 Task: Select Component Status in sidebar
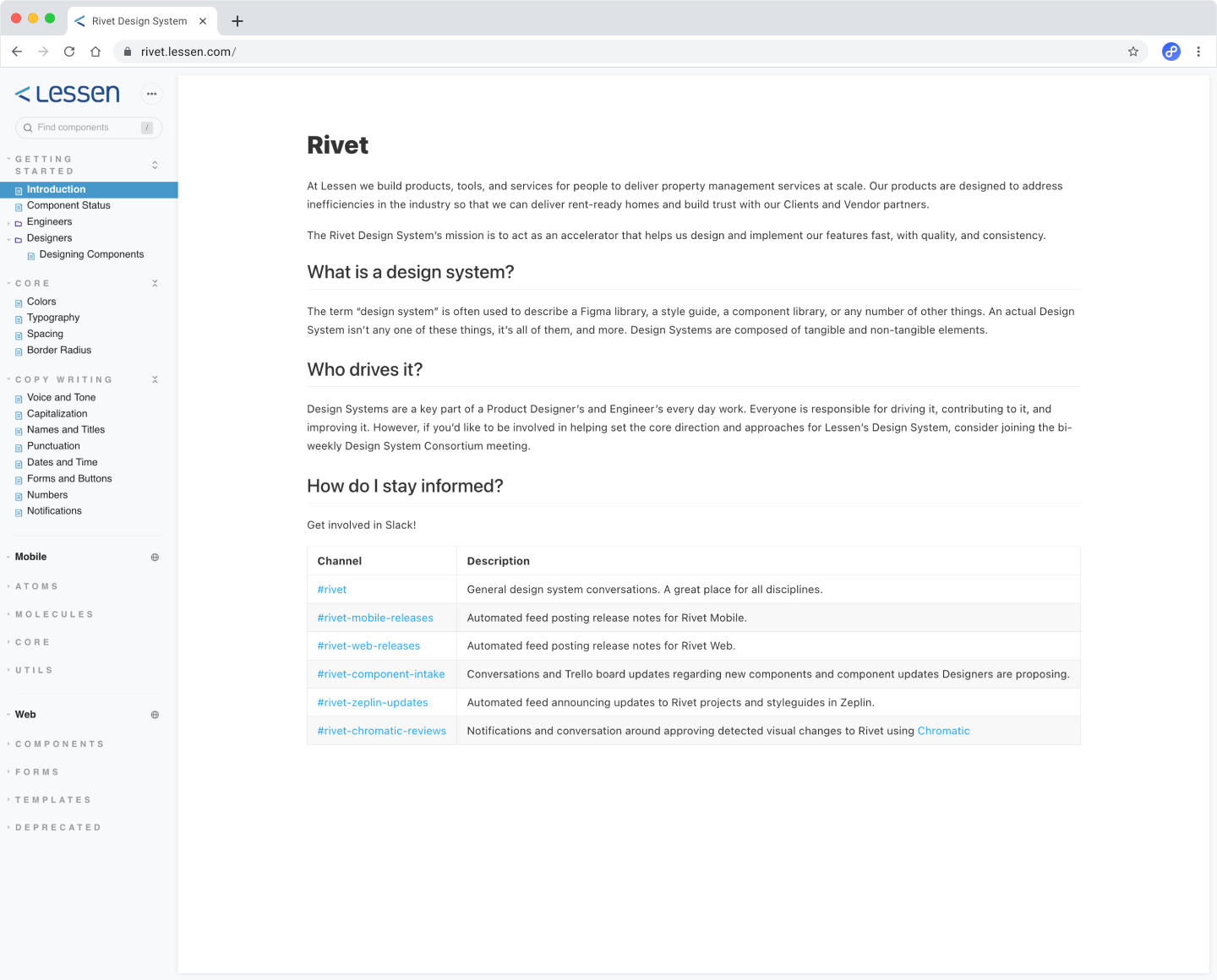(x=68, y=205)
